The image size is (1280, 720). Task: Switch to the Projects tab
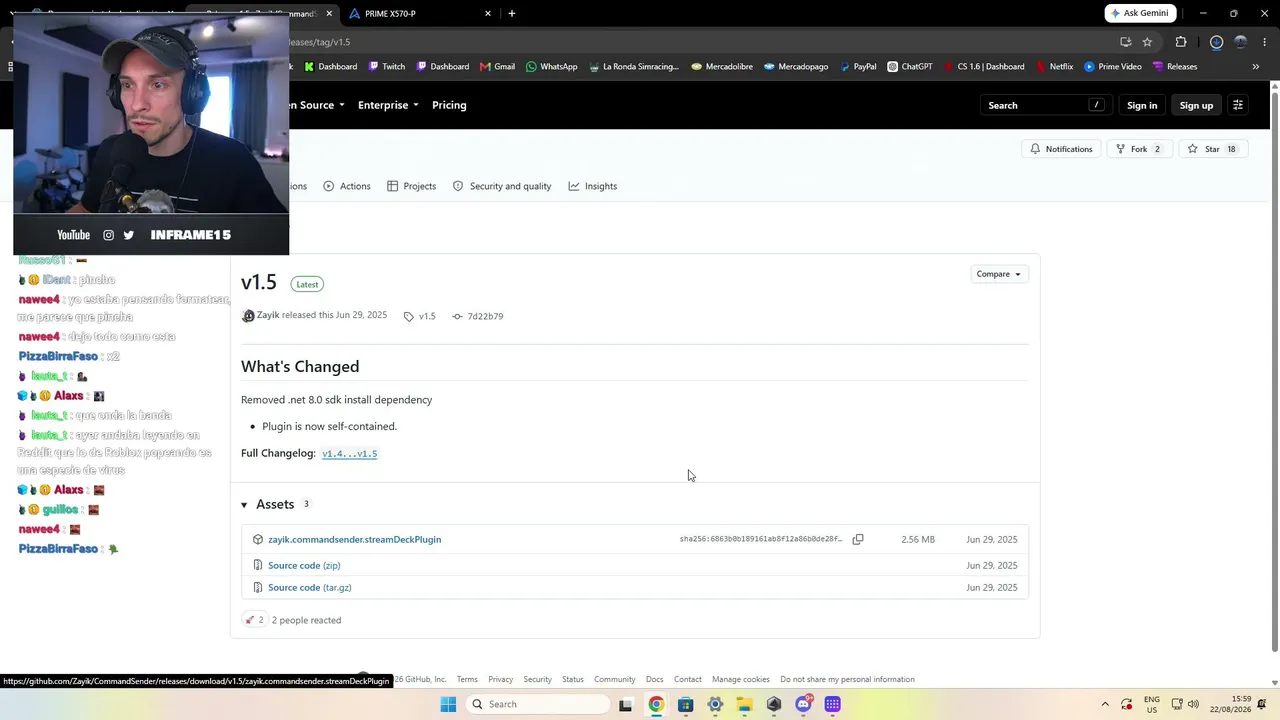(x=411, y=186)
